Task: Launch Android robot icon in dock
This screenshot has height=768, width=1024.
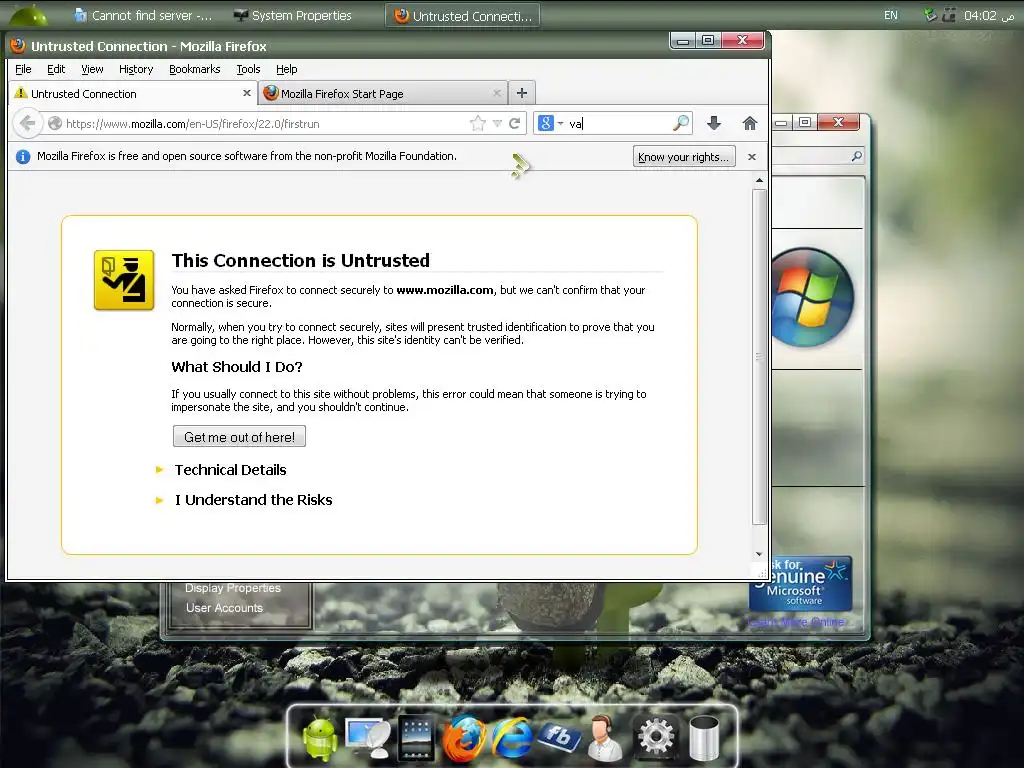Action: tap(320, 737)
